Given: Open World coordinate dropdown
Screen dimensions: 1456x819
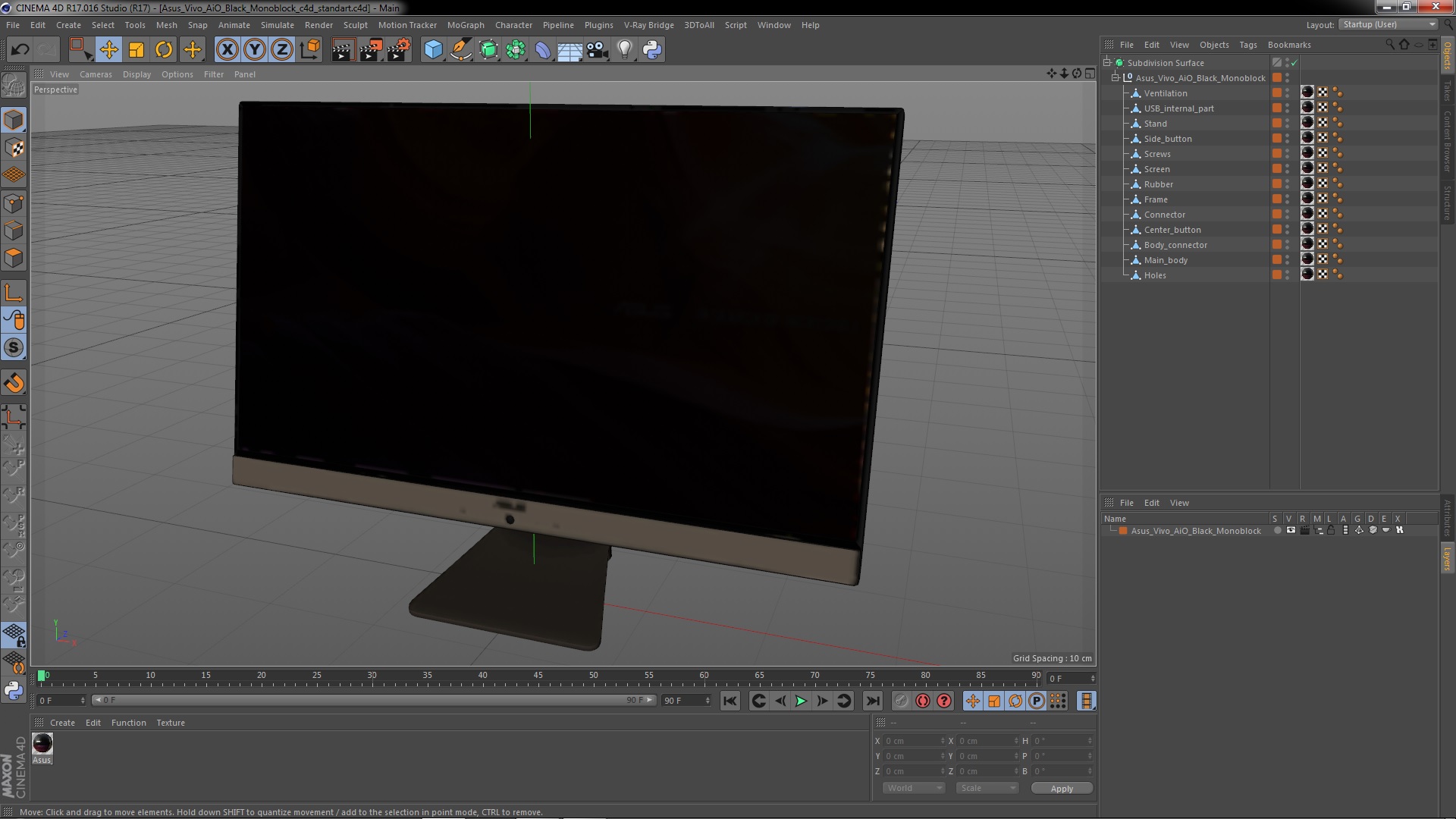Looking at the screenshot, I should click(914, 788).
